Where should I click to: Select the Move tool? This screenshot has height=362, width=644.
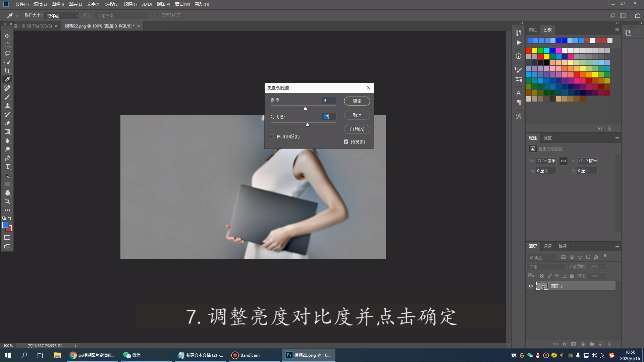coord(7,36)
